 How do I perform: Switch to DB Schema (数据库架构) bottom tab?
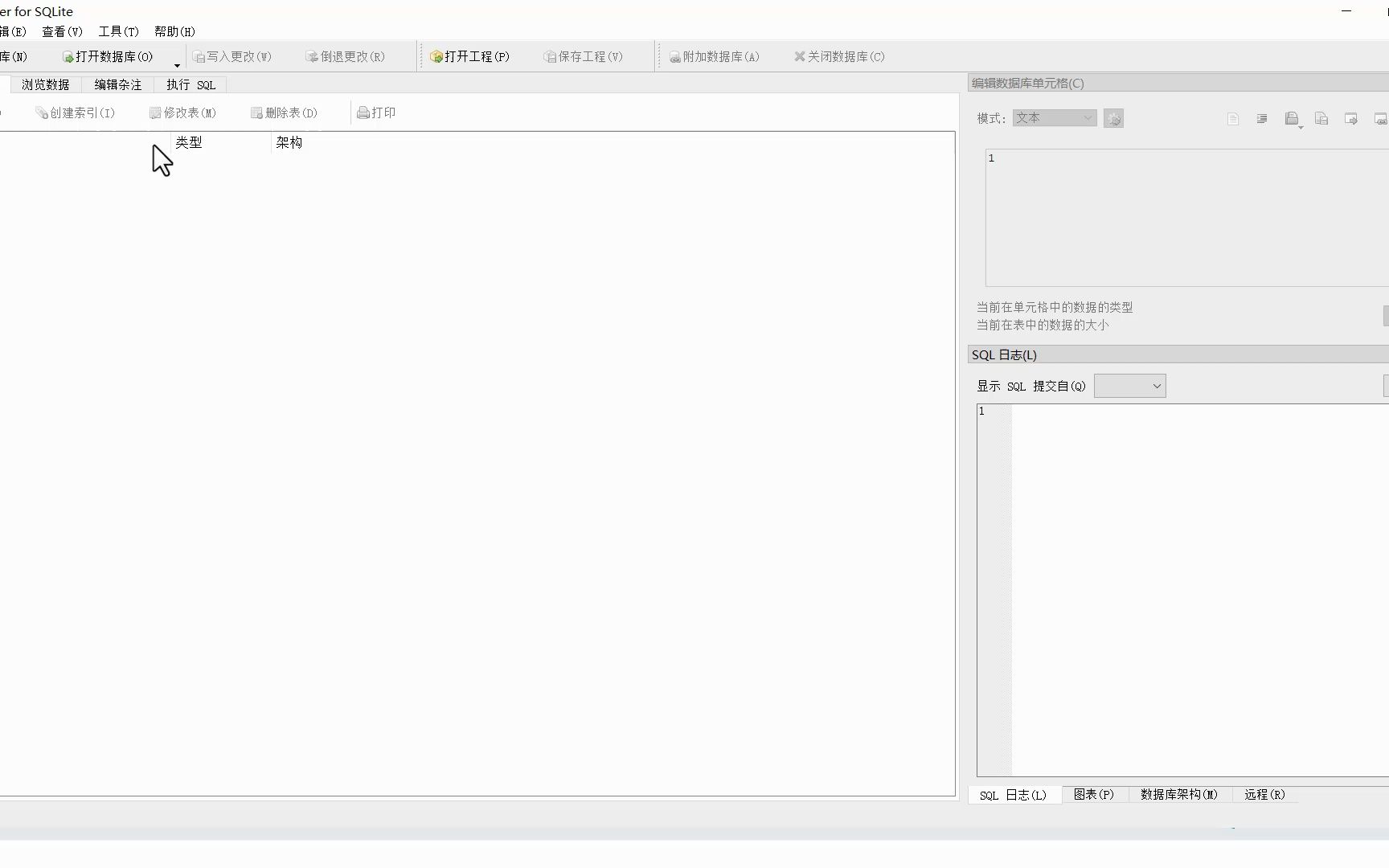[x=1179, y=795]
